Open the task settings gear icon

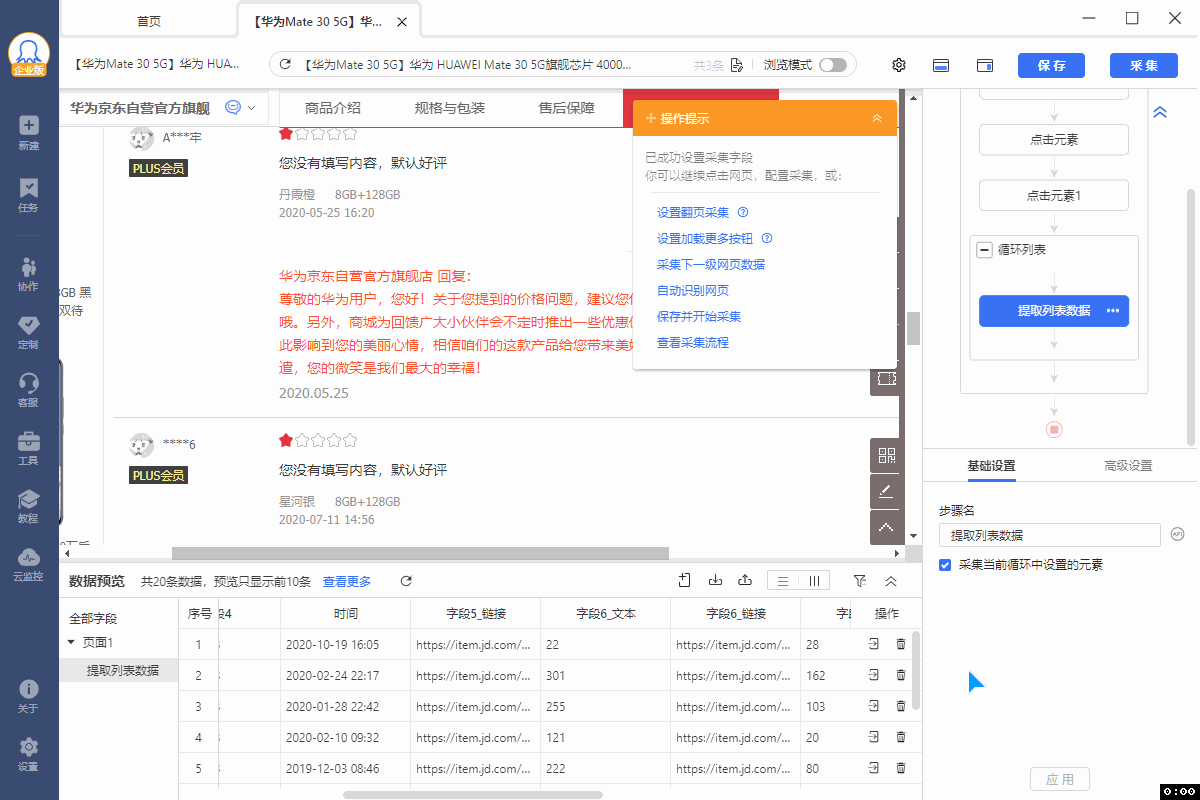pyautogui.click(x=899, y=65)
